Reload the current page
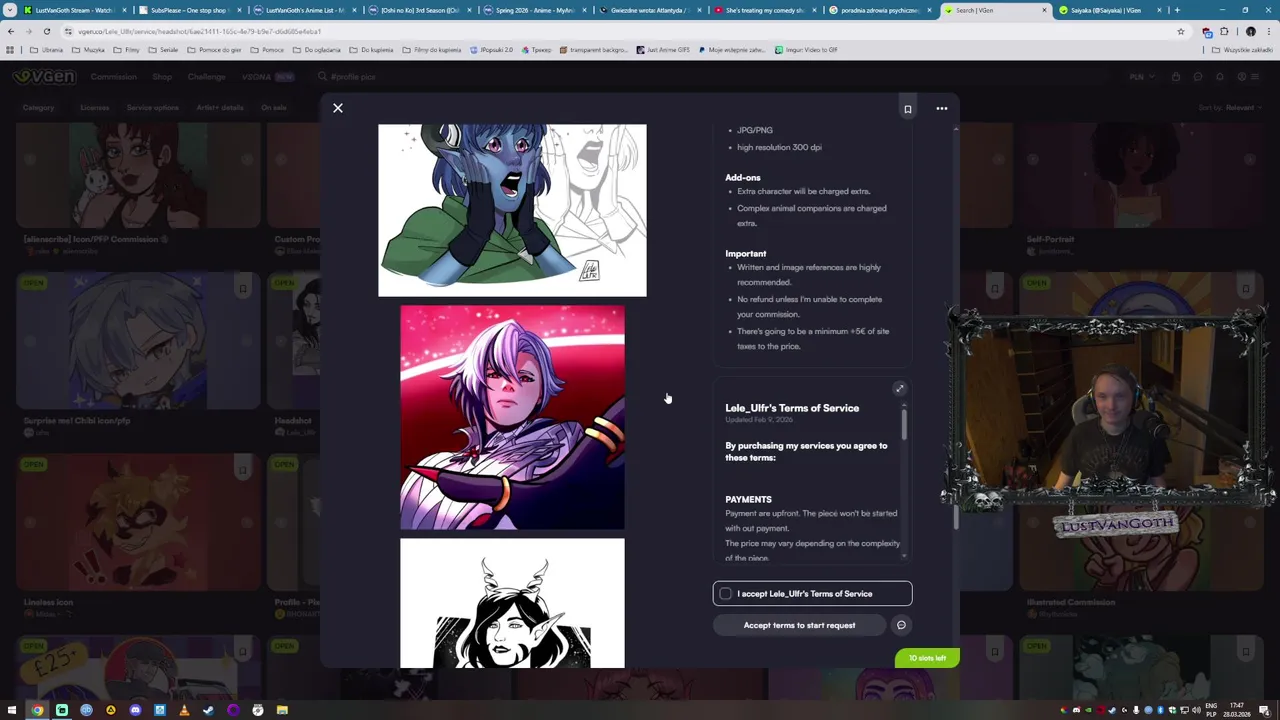This screenshot has width=1280, height=720. [46, 31]
